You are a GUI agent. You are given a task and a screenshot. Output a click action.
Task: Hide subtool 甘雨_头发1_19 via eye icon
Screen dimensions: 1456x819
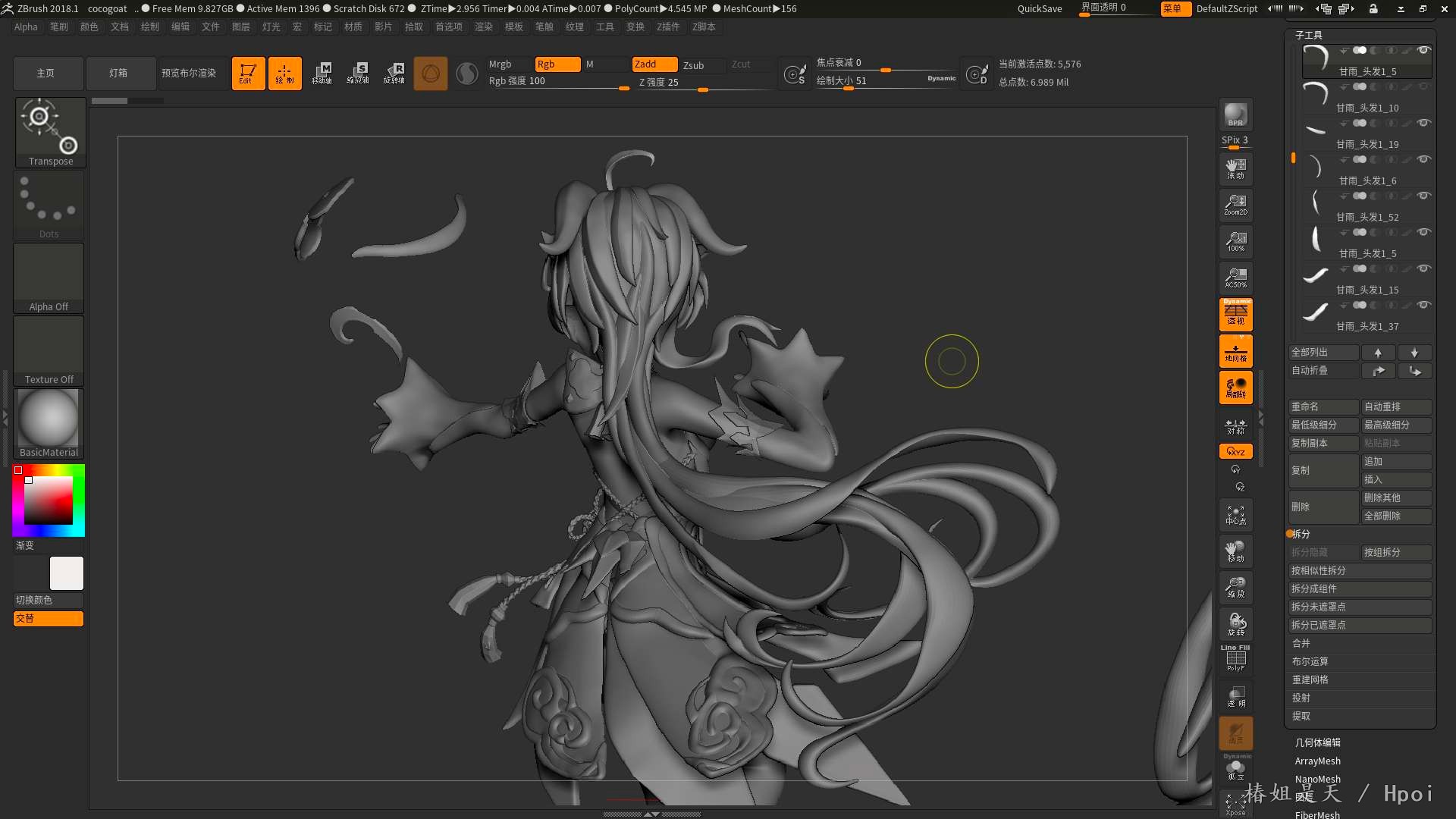(x=1424, y=123)
